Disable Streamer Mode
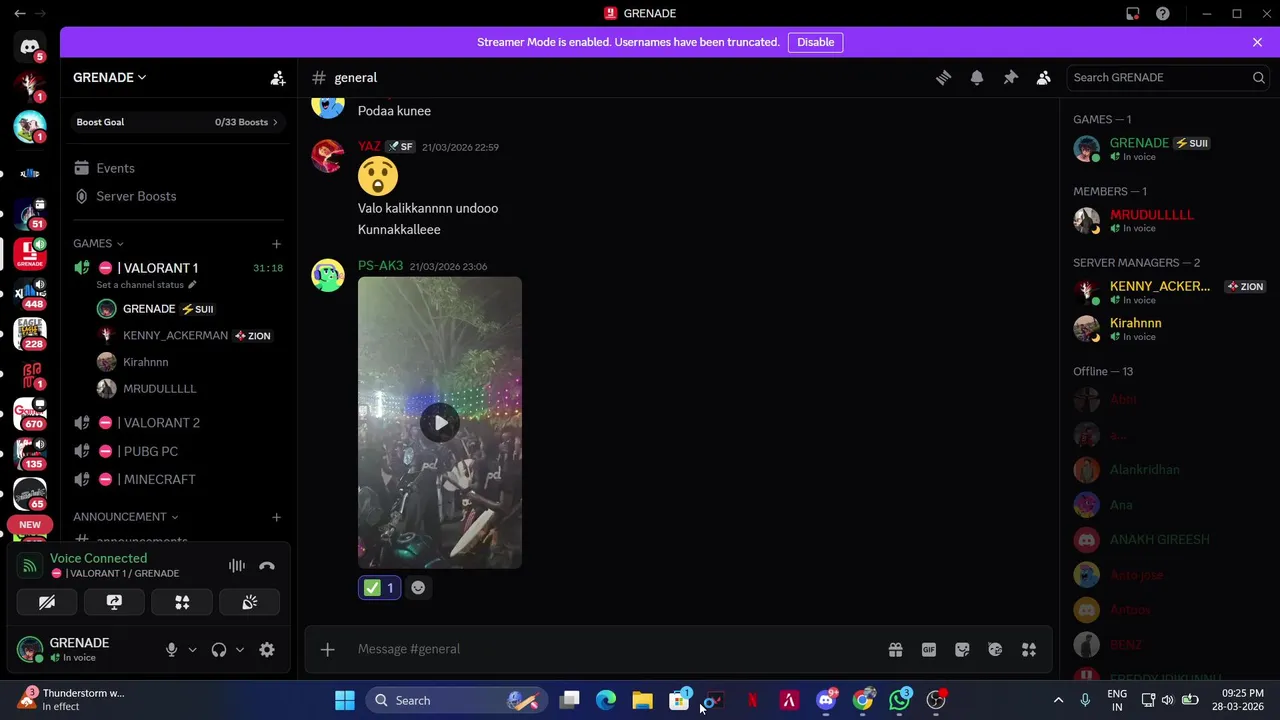This screenshot has width=1280, height=720. (x=815, y=42)
